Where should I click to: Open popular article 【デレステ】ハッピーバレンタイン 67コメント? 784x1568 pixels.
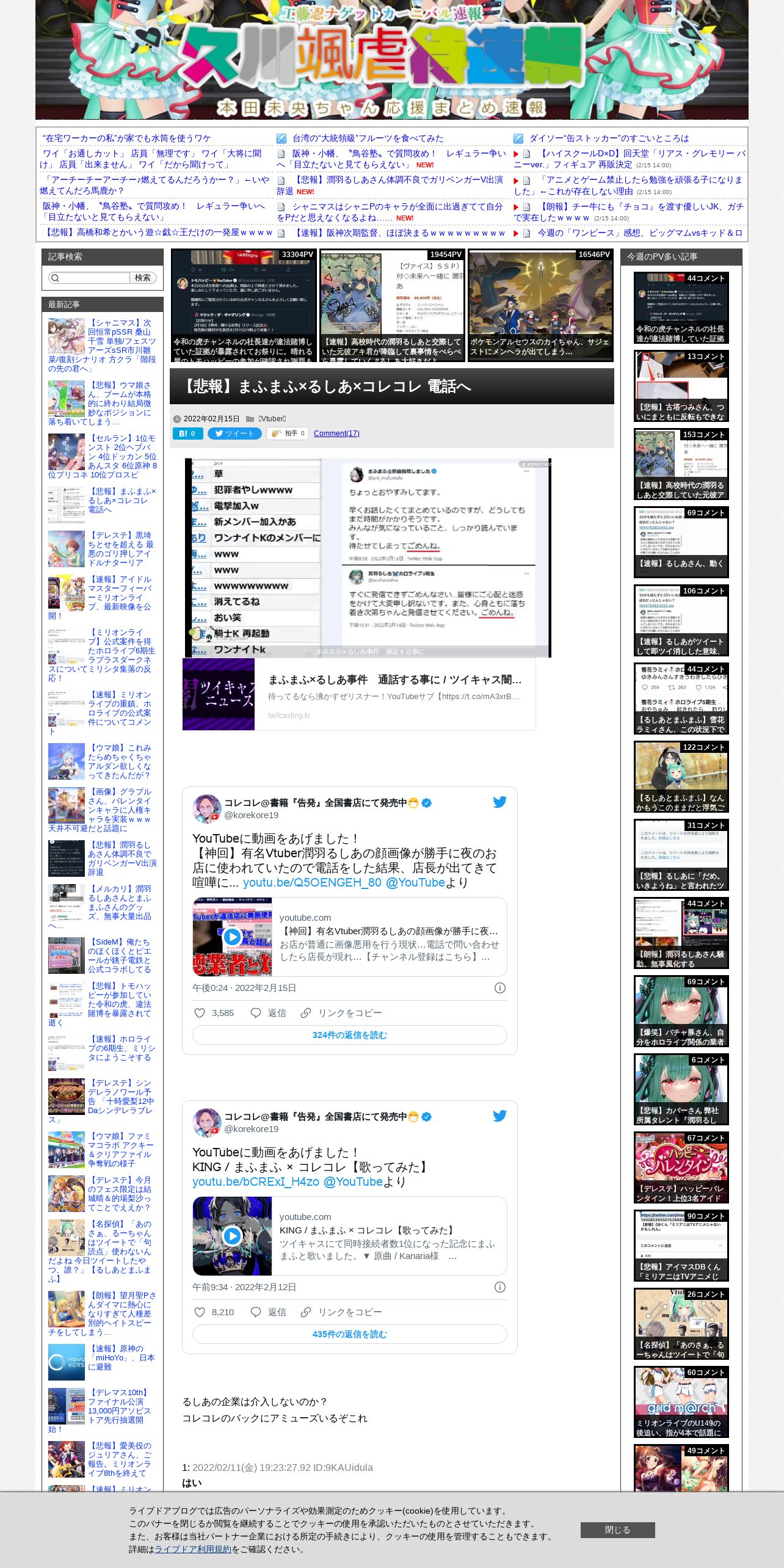click(681, 1168)
